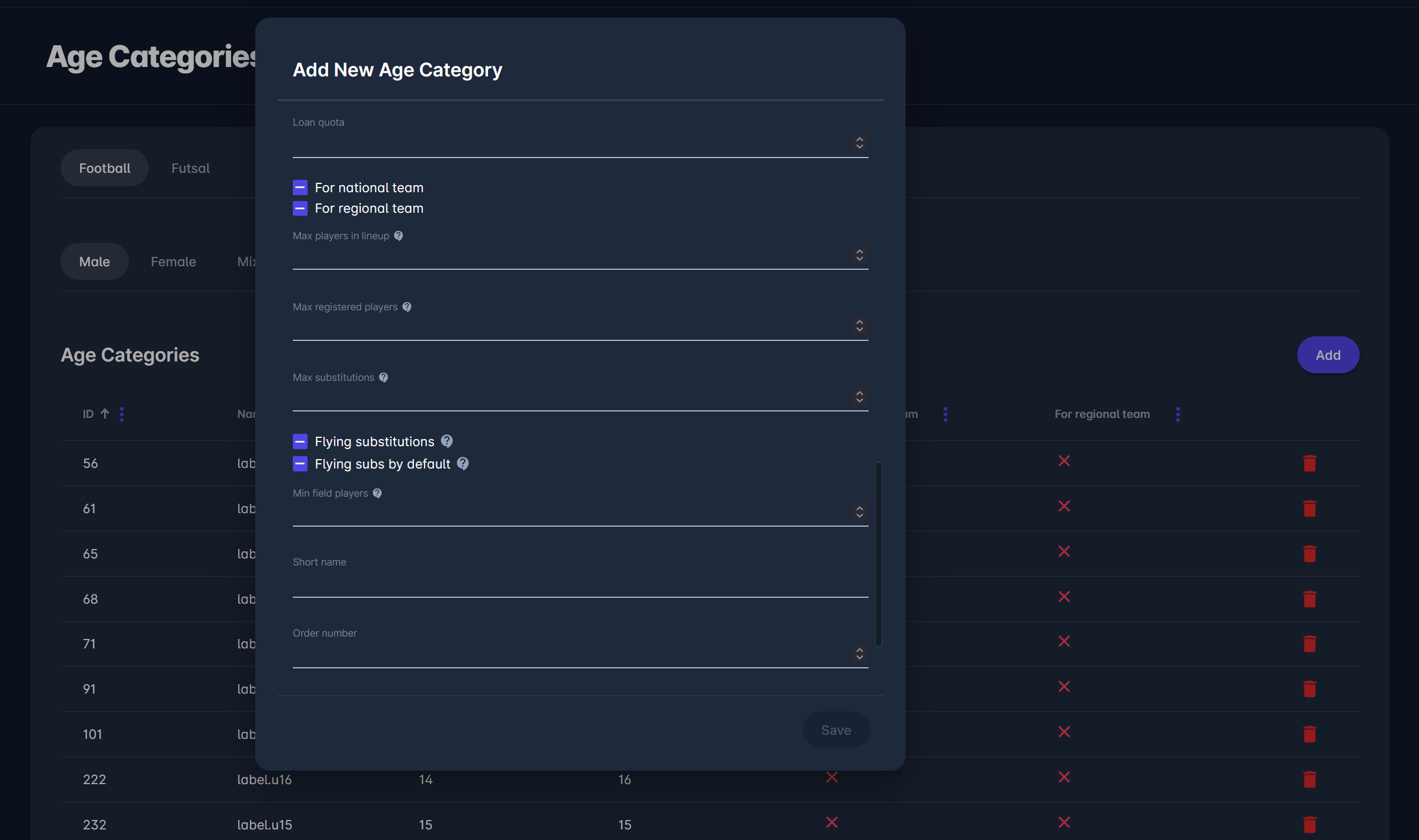Image resolution: width=1419 pixels, height=840 pixels.
Task: Click help icon next to Max registered players
Action: tap(407, 307)
